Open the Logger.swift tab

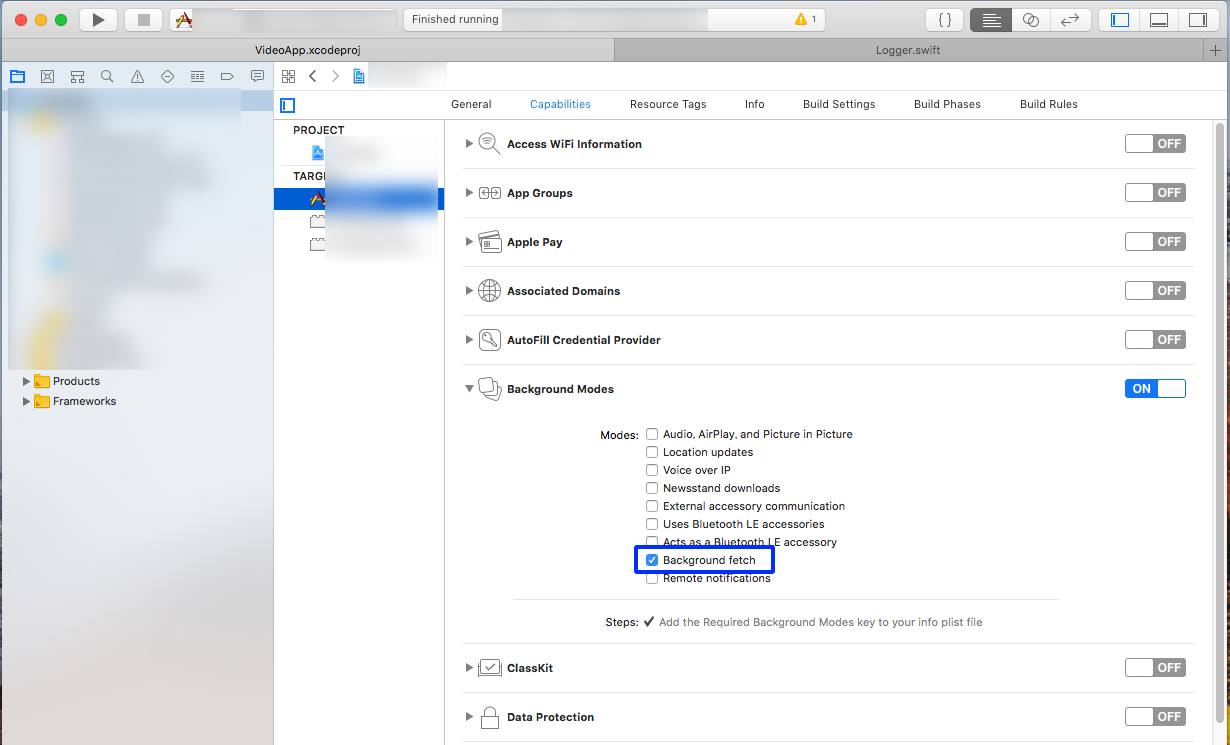pyautogui.click(x=907, y=50)
